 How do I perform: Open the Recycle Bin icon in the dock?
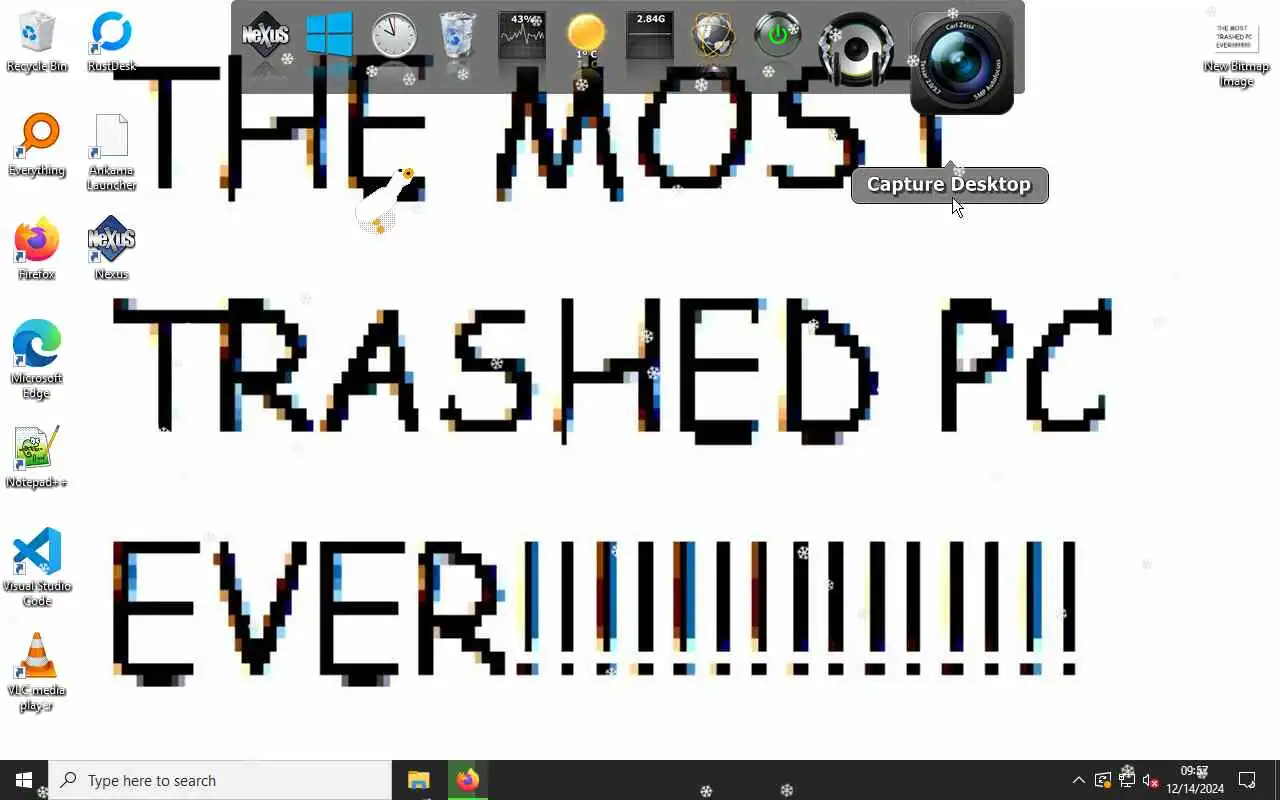457,37
